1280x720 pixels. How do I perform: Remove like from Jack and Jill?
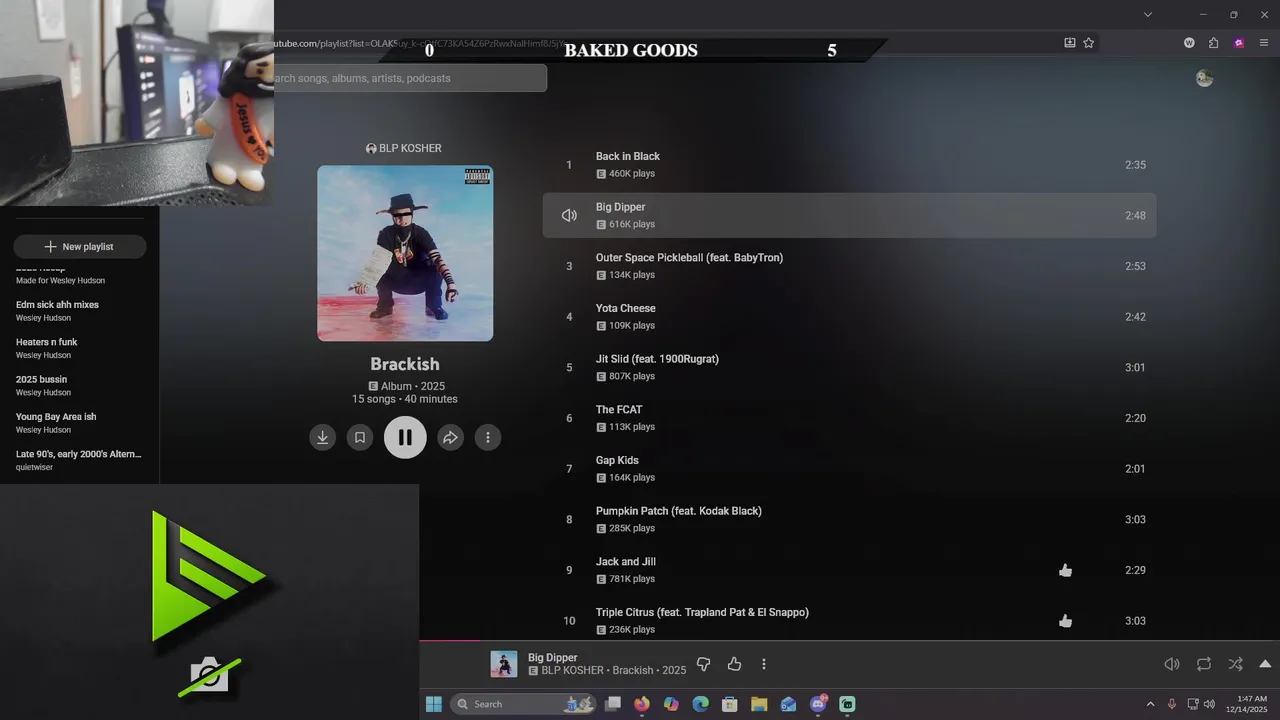click(x=1065, y=570)
